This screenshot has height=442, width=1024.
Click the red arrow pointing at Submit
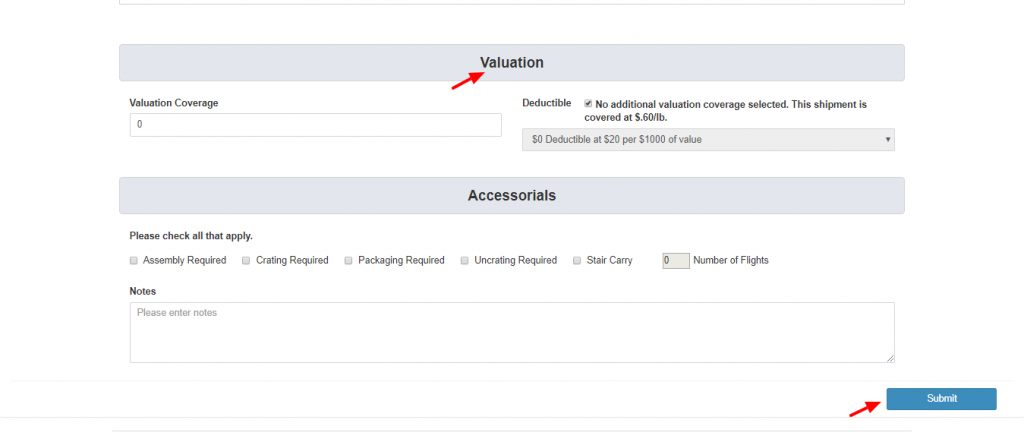click(864, 409)
